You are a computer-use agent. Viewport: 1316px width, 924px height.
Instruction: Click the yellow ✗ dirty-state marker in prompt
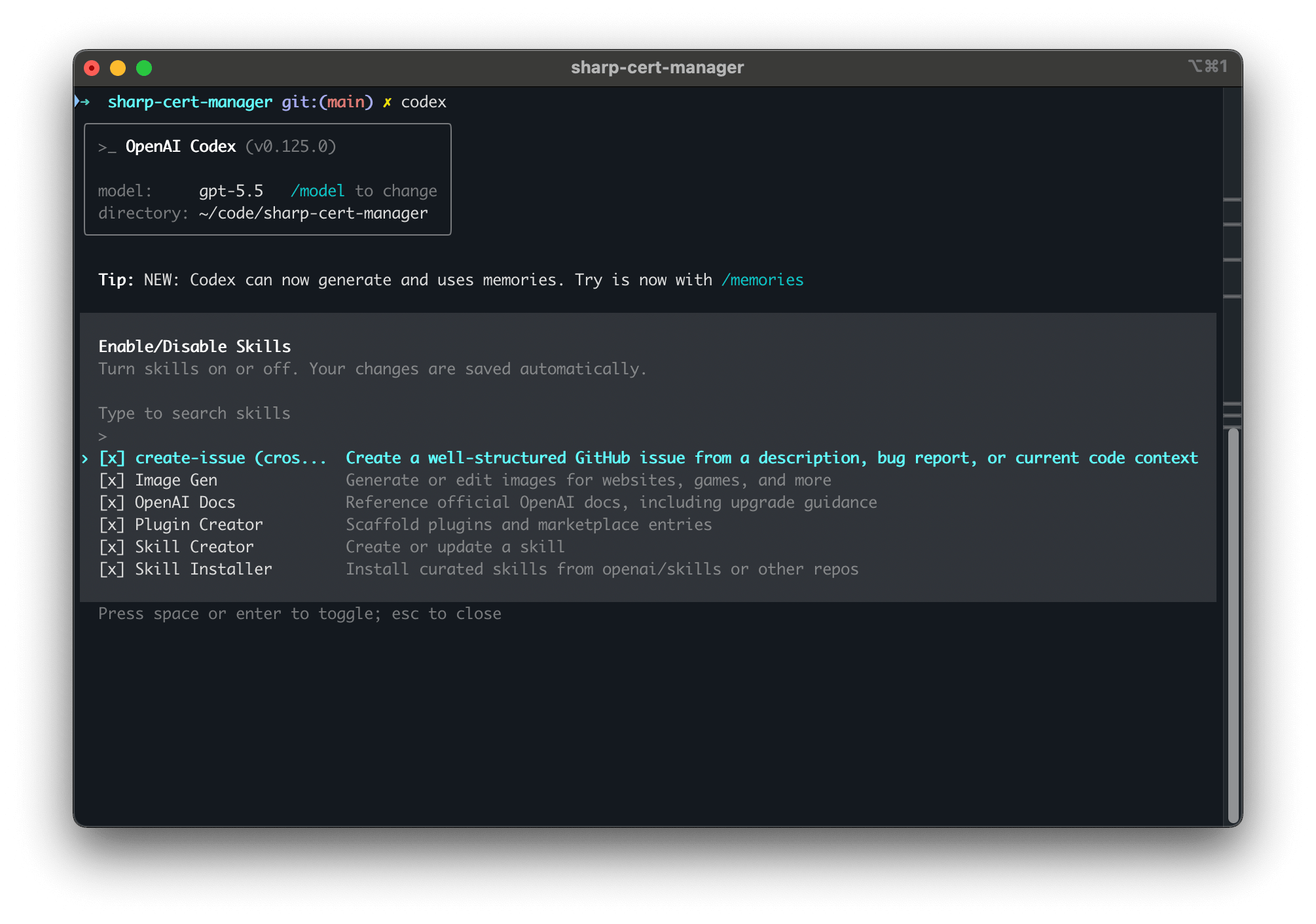pos(388,103)
